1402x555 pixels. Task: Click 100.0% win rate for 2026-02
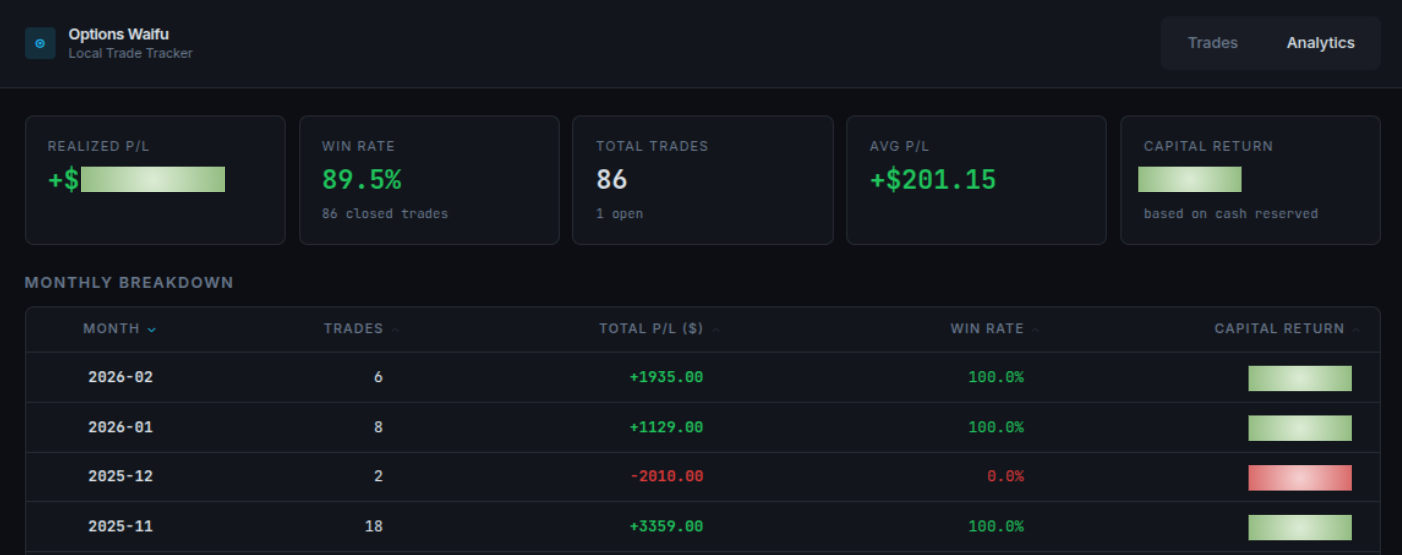tap(996, 378)
